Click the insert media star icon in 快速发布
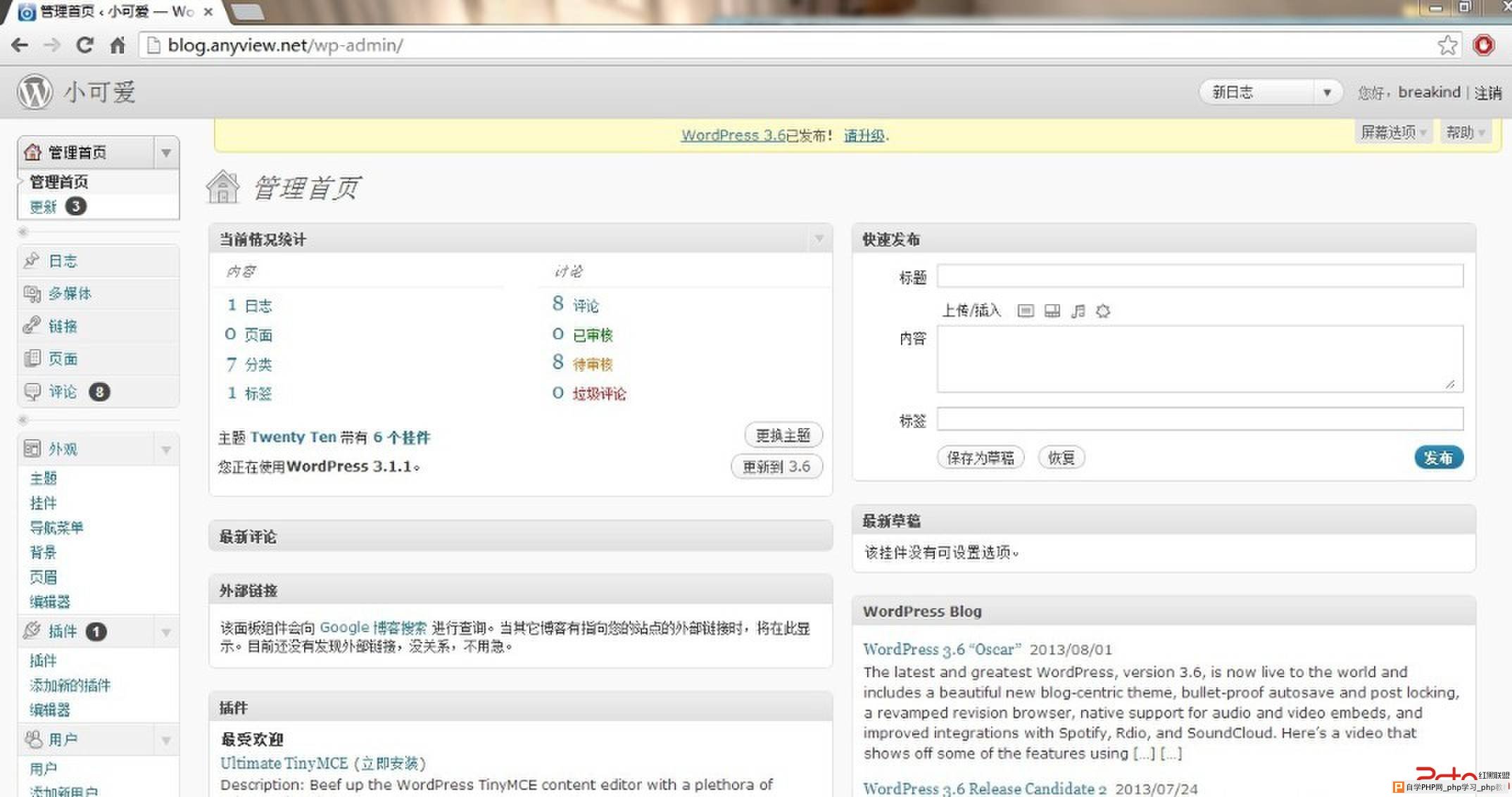Viewport: 1512px width, 797px height. pos(1103,310)
